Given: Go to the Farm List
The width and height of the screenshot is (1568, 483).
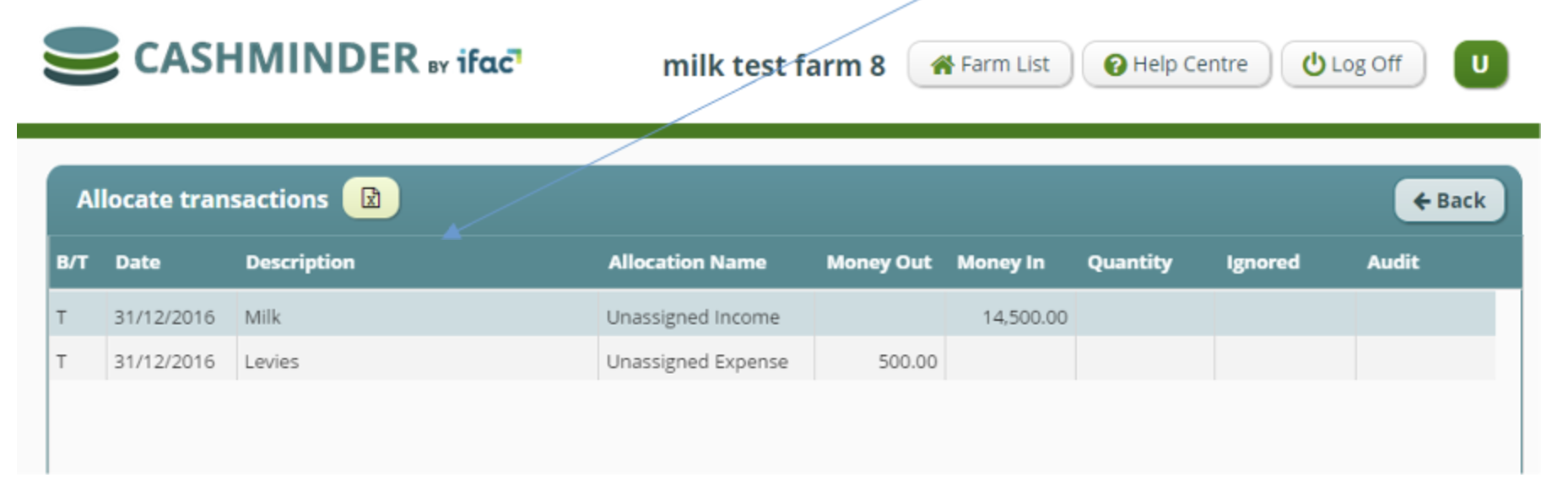Looking at the screenshot, I should [x=989, y=64].
